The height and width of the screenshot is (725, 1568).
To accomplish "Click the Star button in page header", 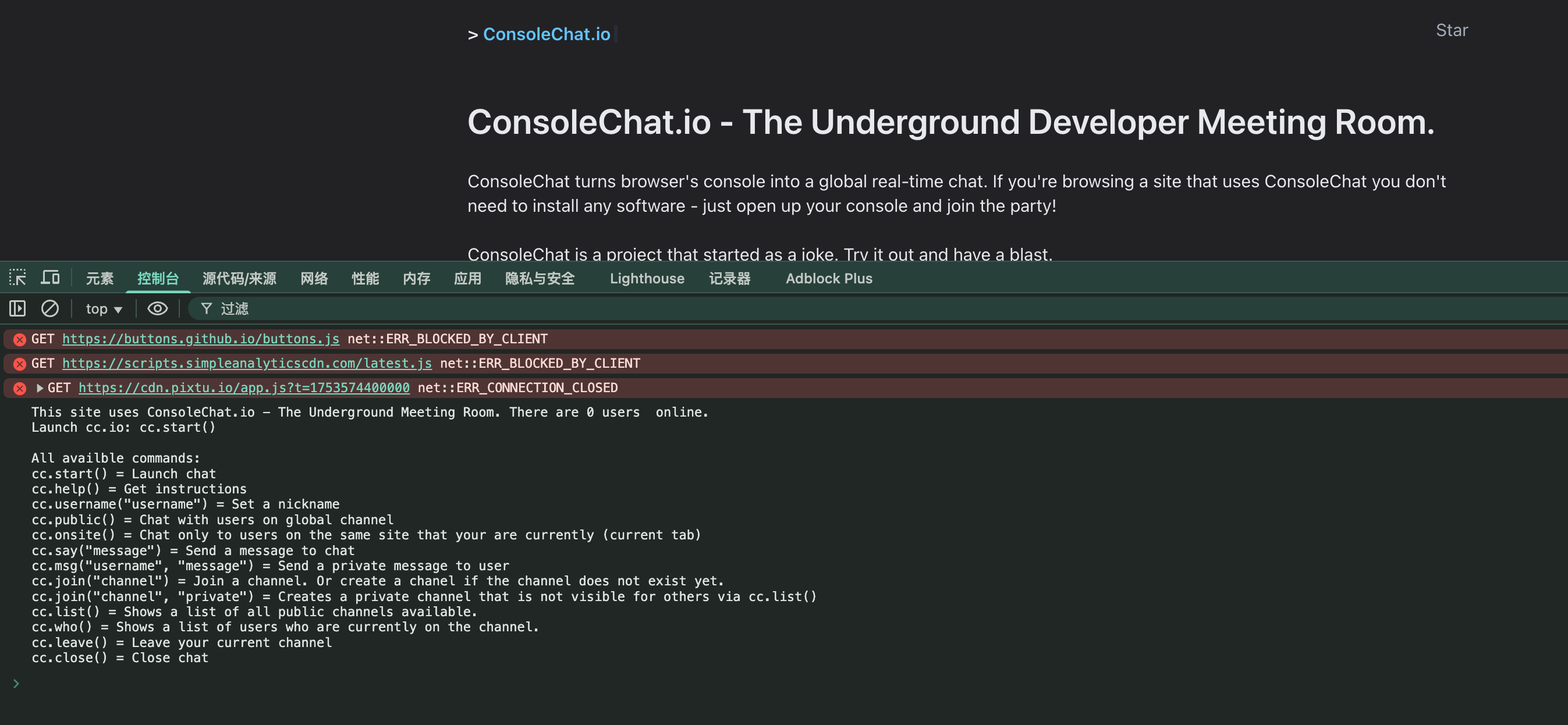I will click(1452, 30).
